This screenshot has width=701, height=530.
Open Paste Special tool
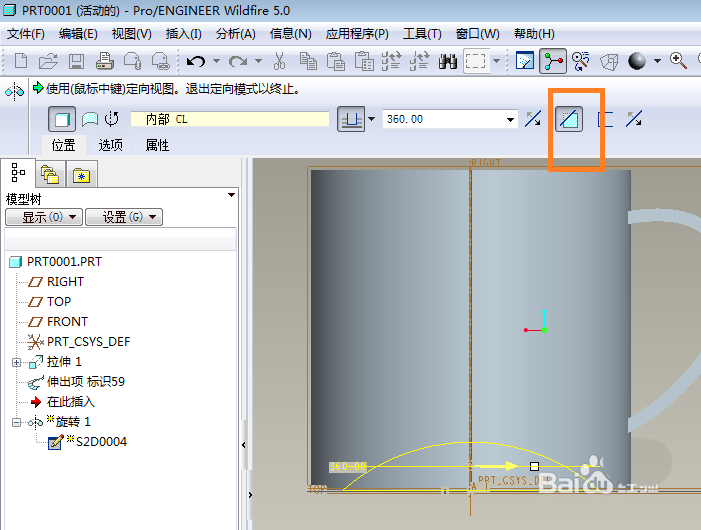(364, 61)
